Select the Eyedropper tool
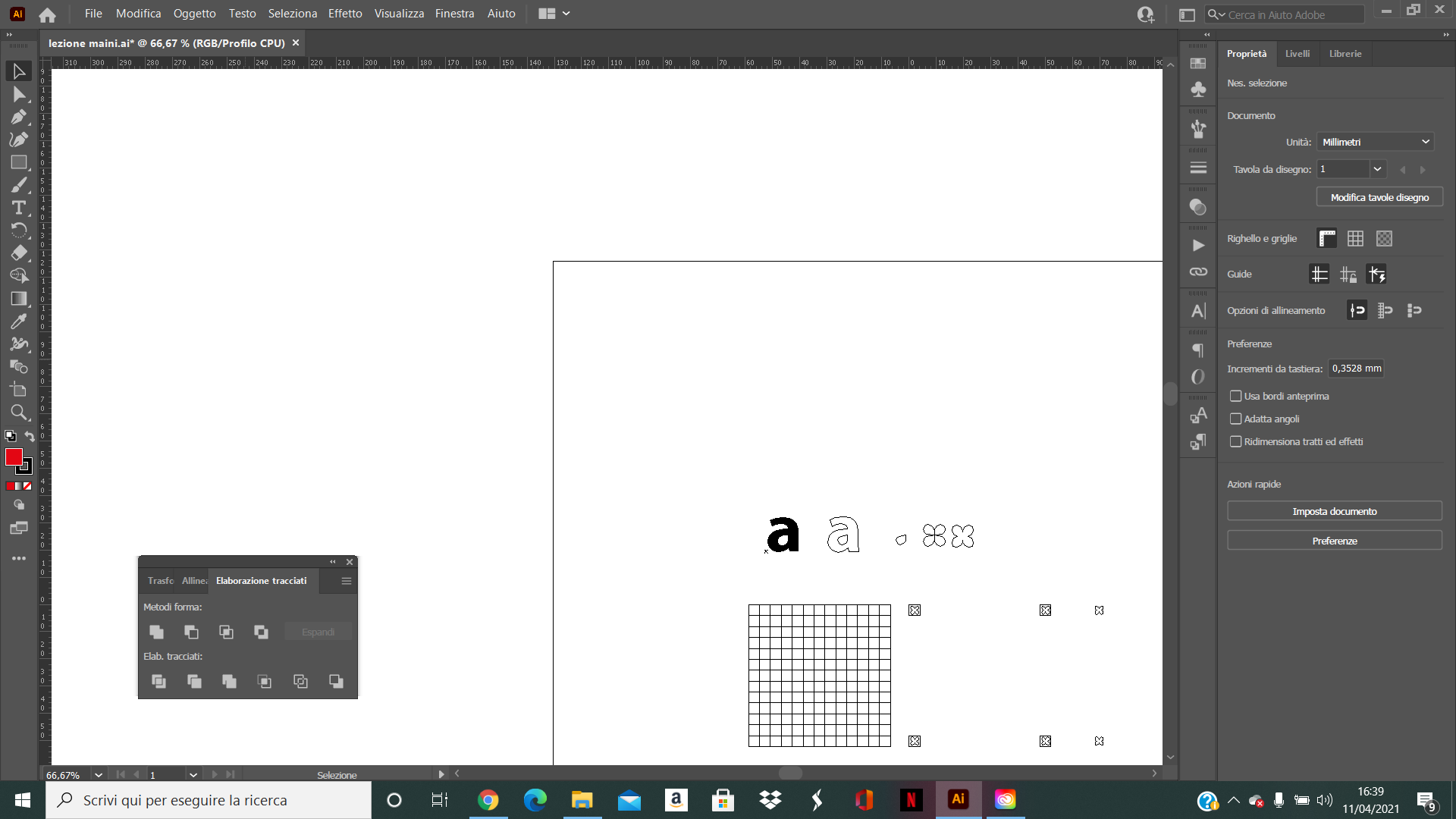This screenshot has width=1456, height=819. (x=19, y=322)
